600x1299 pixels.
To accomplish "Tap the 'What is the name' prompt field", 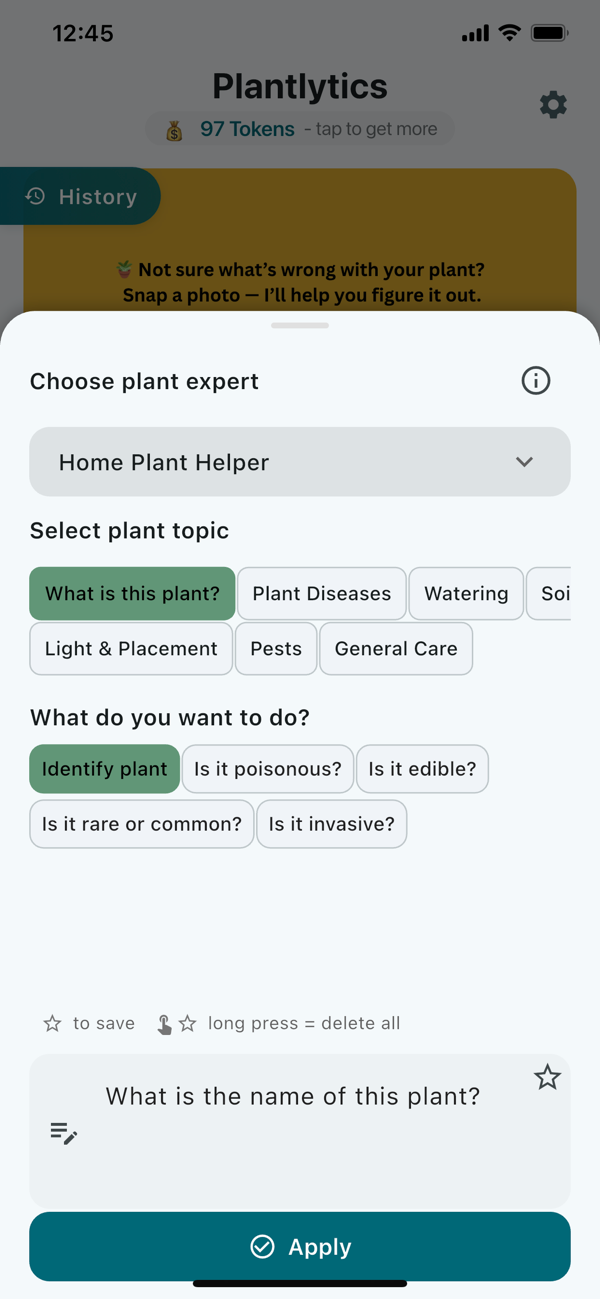I will [x=300, y=1130].
